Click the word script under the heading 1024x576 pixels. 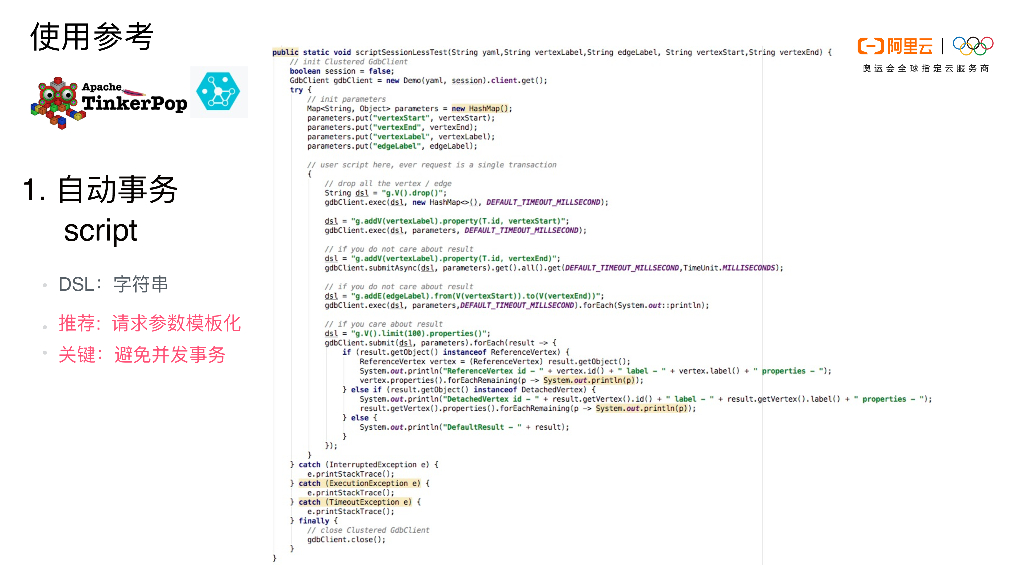click(x=101, y=231)
